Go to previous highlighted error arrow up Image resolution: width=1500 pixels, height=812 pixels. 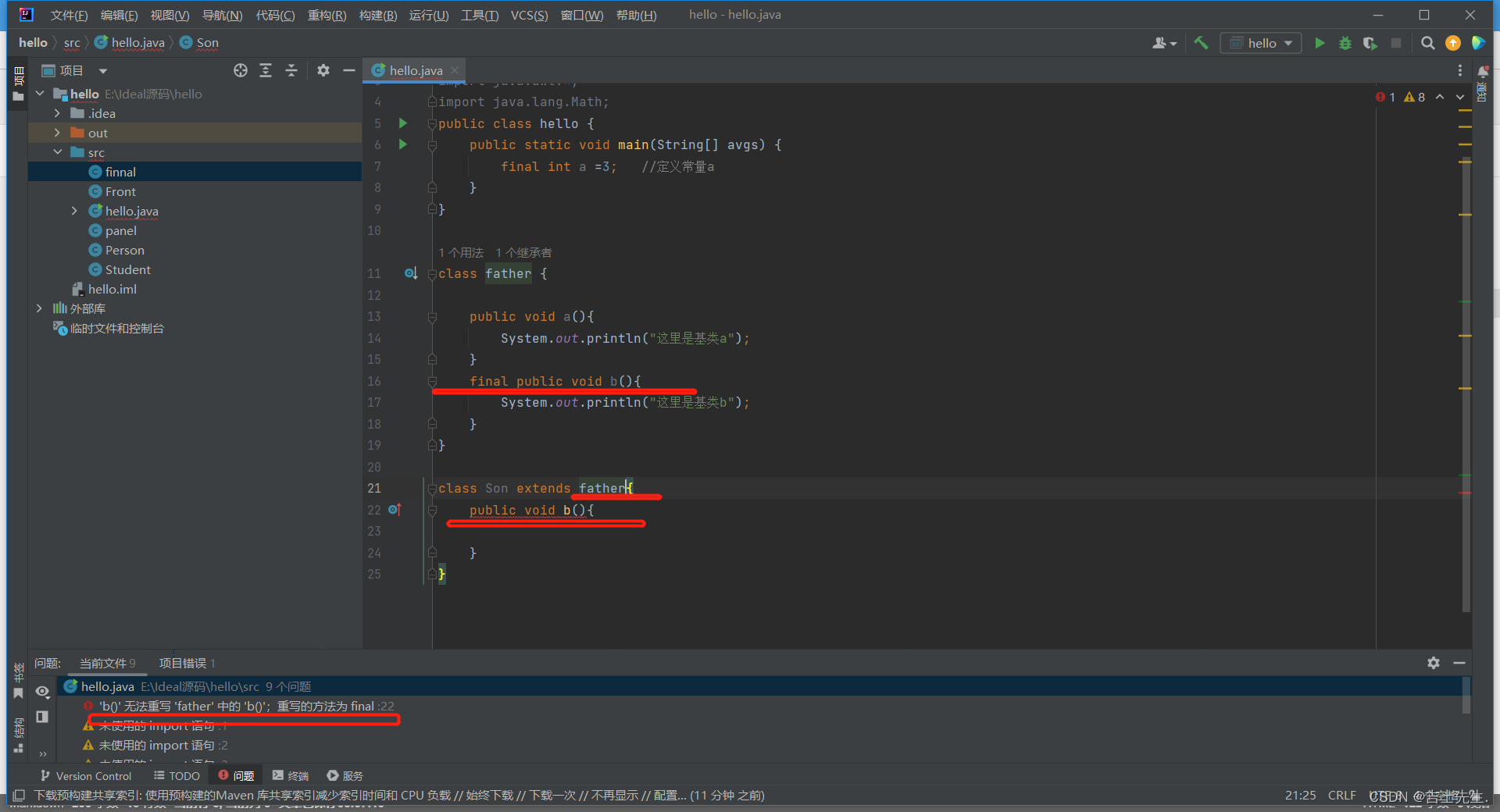pyautogui.click(x=1440, y=97)
